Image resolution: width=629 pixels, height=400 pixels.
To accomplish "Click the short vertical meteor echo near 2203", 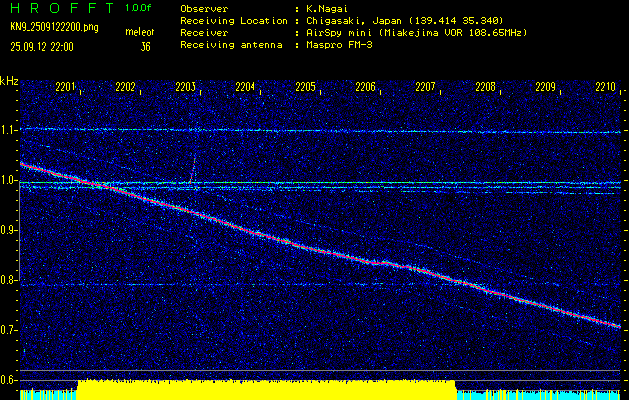I will tap(193, 170).
